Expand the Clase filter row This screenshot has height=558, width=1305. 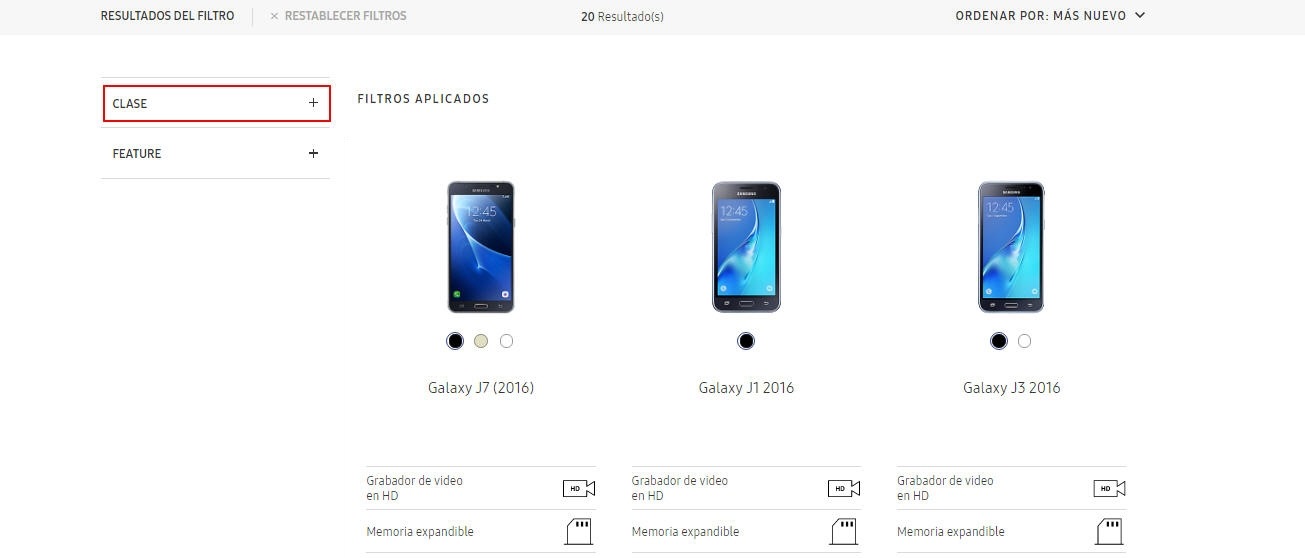tap(217, 103)
